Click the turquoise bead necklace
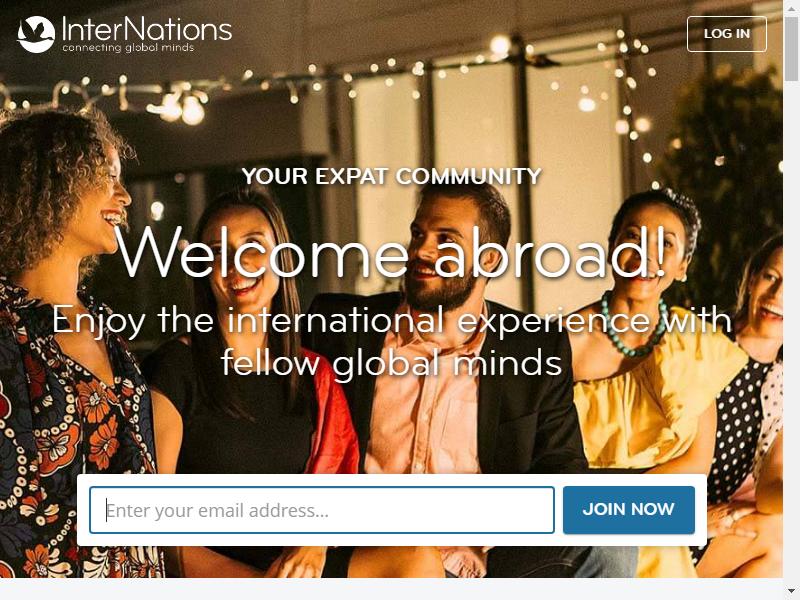Viewport: 800px width, 600px height. click(x=633, y=327)
